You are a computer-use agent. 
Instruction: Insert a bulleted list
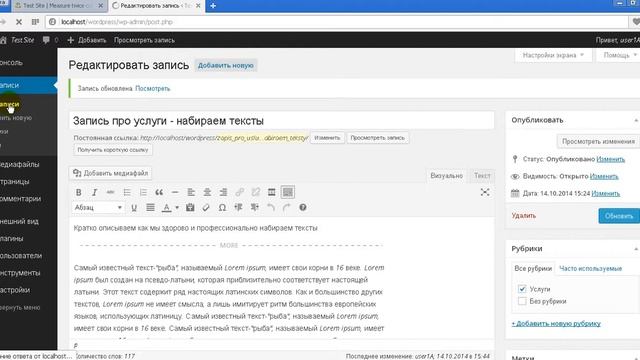coord(127,192)
